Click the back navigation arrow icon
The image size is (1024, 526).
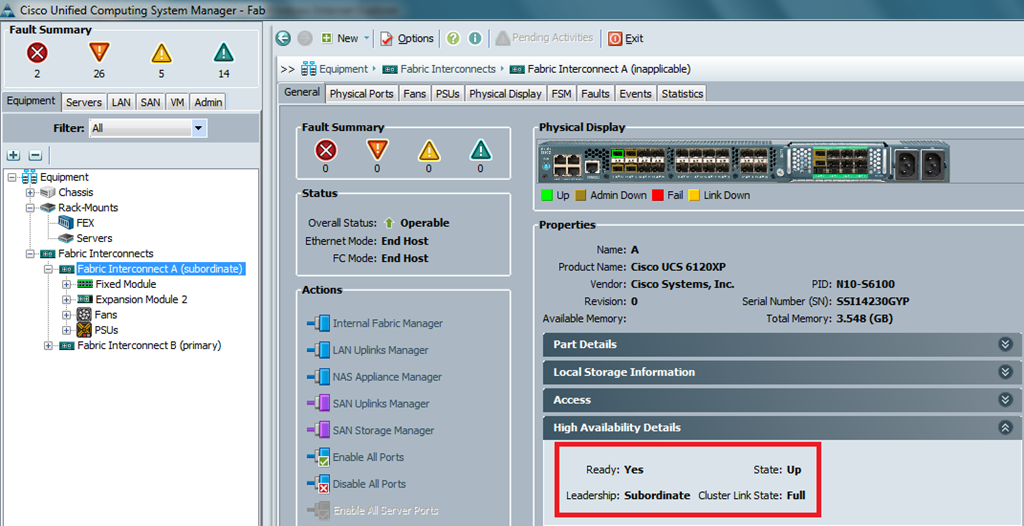[283, 38]
